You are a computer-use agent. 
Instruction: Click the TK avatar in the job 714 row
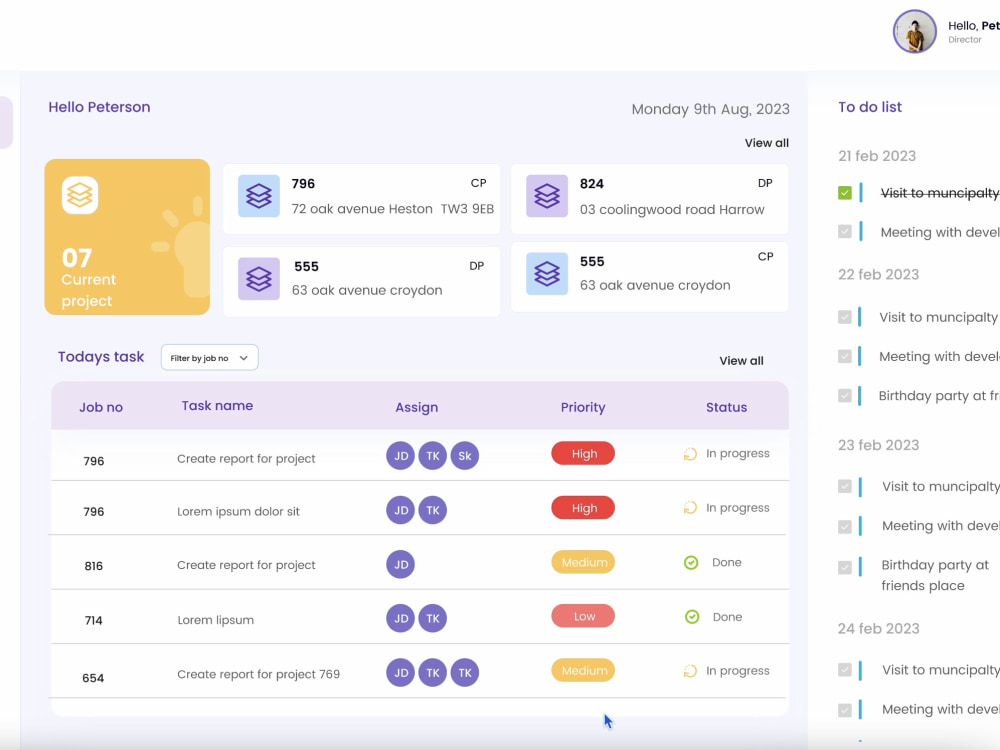pyautogui.click(x=432, y=618)
